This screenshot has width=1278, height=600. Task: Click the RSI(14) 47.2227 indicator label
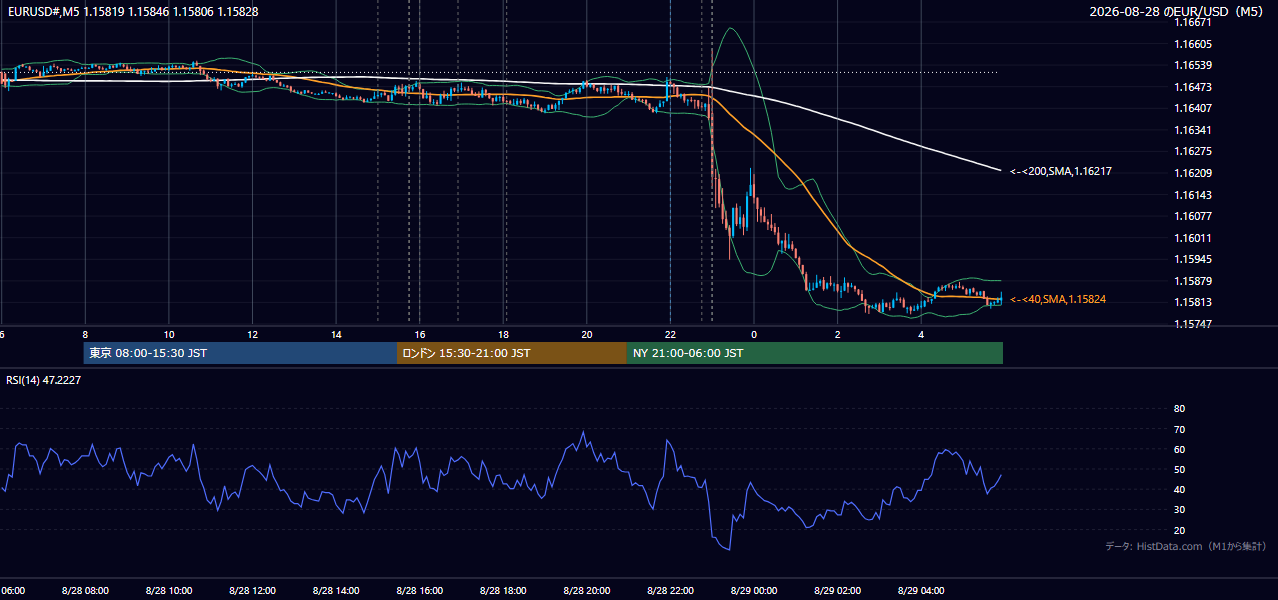pos(43,380)
